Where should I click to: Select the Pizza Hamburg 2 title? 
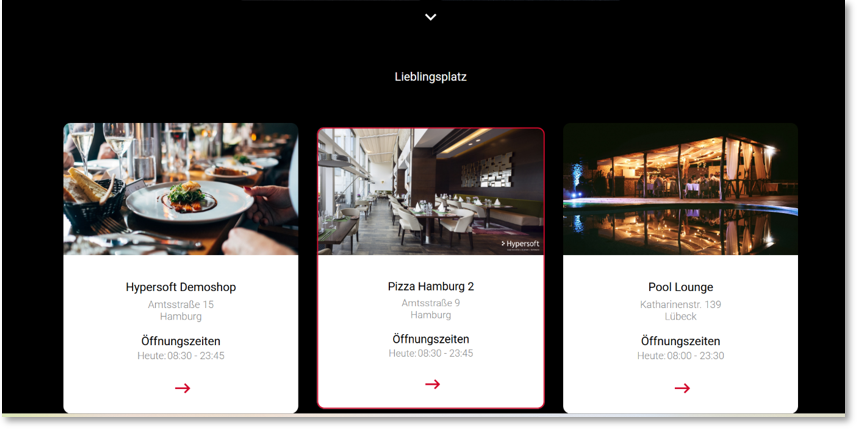tap(431, 286)
